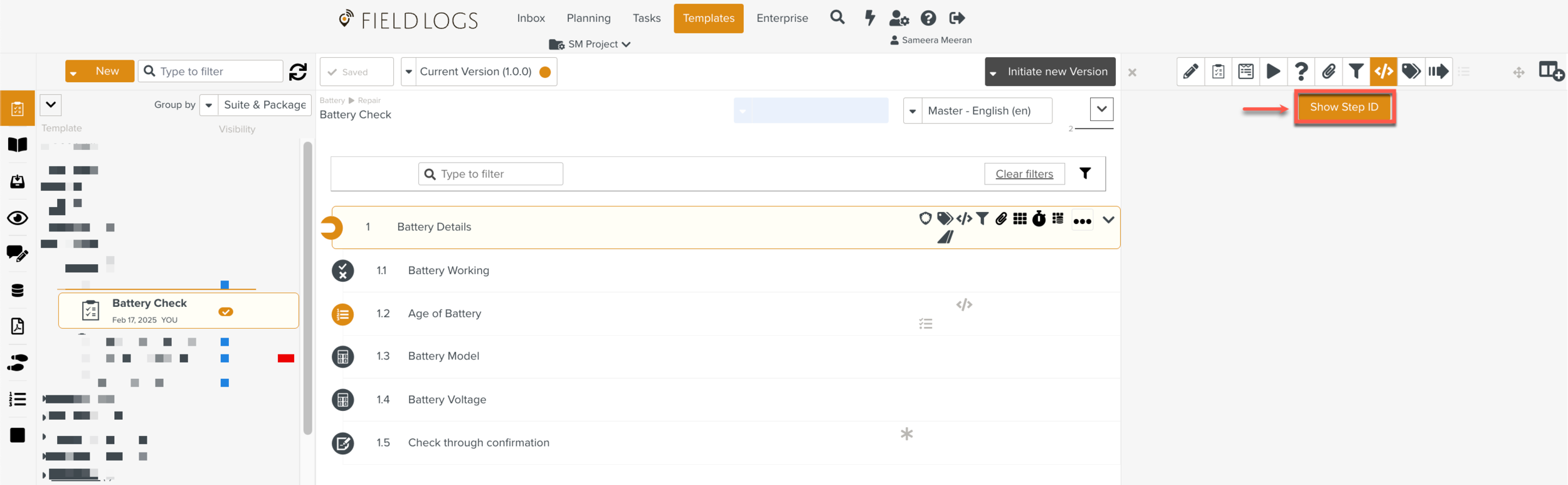Click the refresh icon beside template filter

point(298,72)
